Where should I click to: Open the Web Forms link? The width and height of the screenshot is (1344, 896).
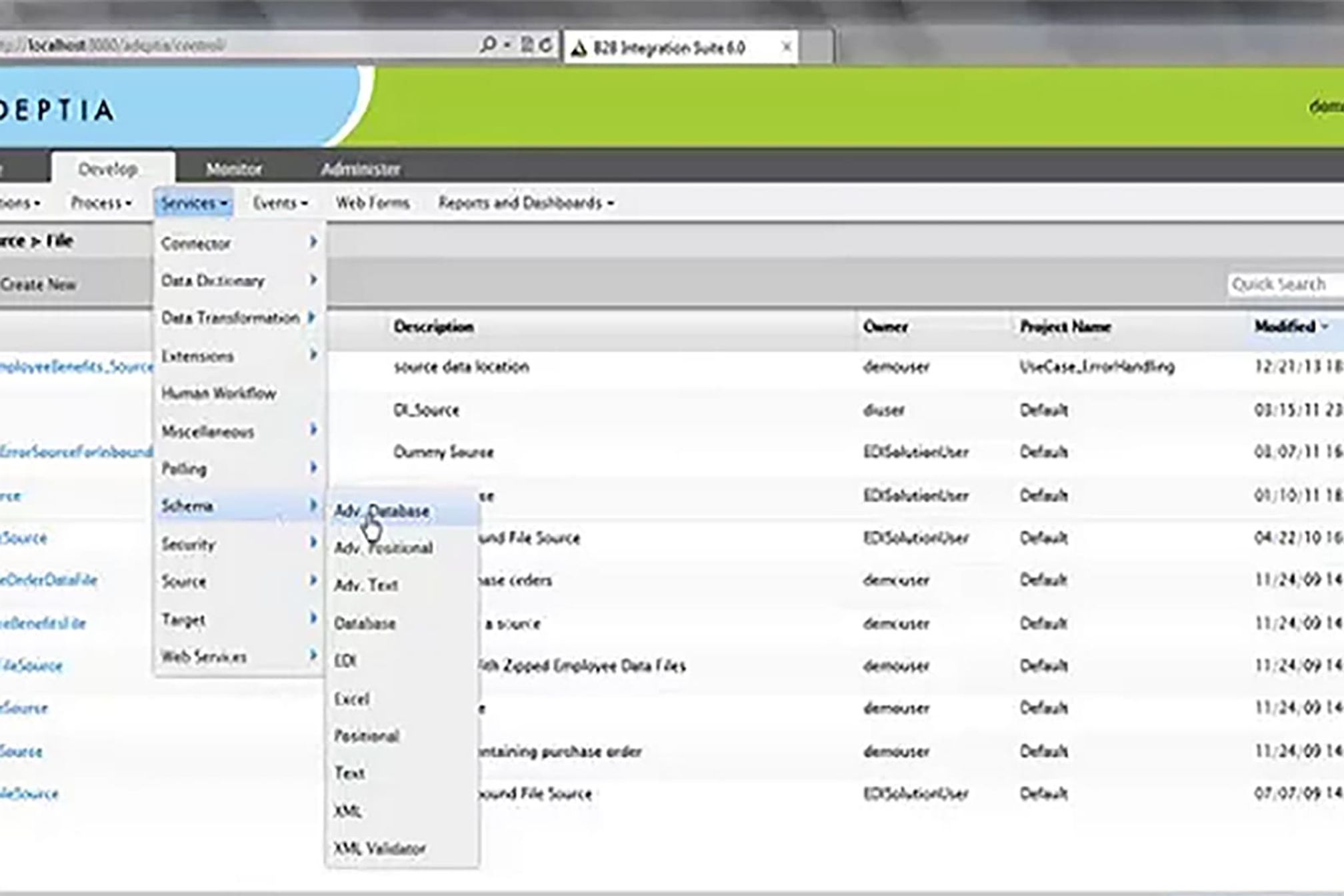372,203
